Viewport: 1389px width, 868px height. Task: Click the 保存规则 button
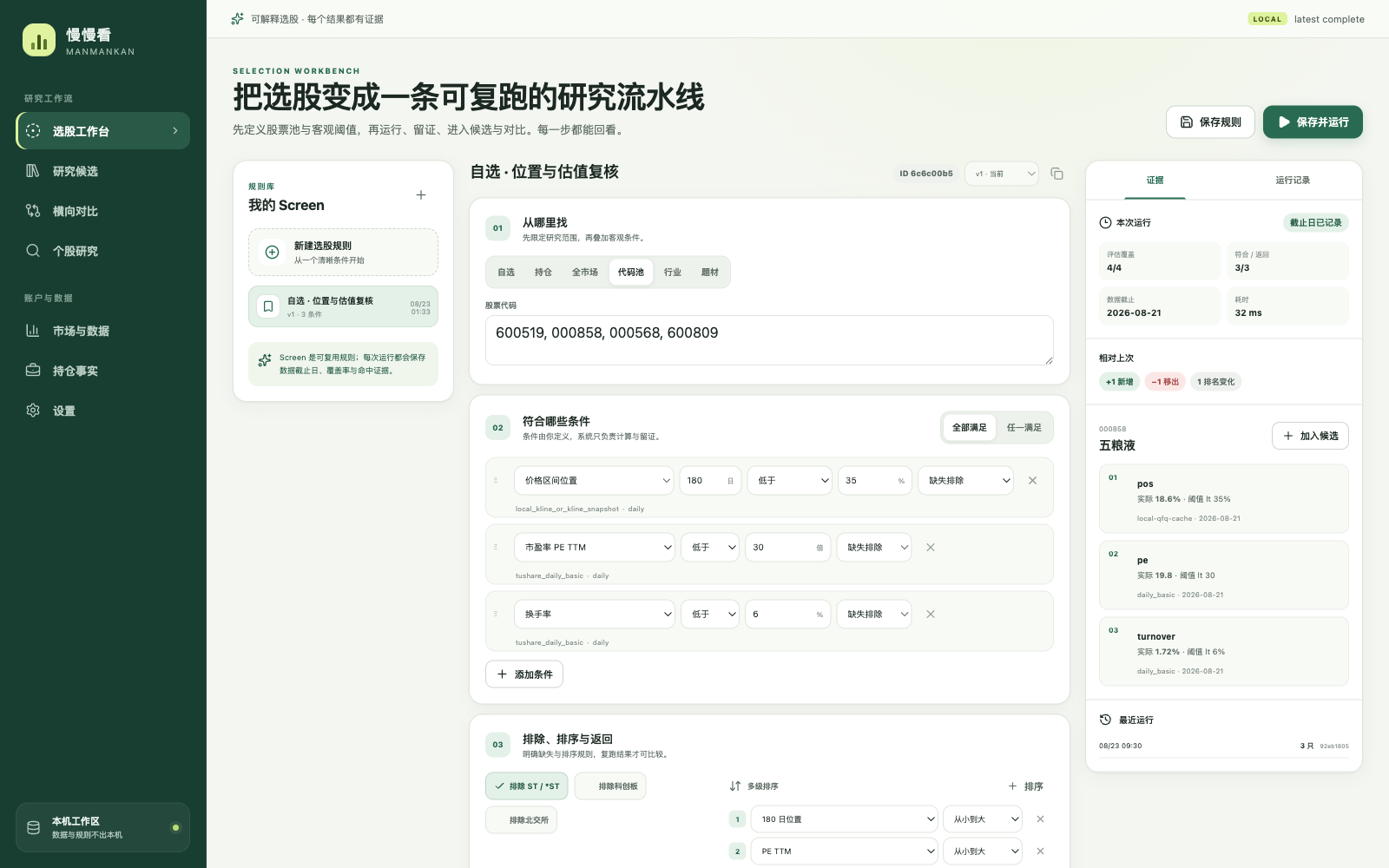point(1210,122)
